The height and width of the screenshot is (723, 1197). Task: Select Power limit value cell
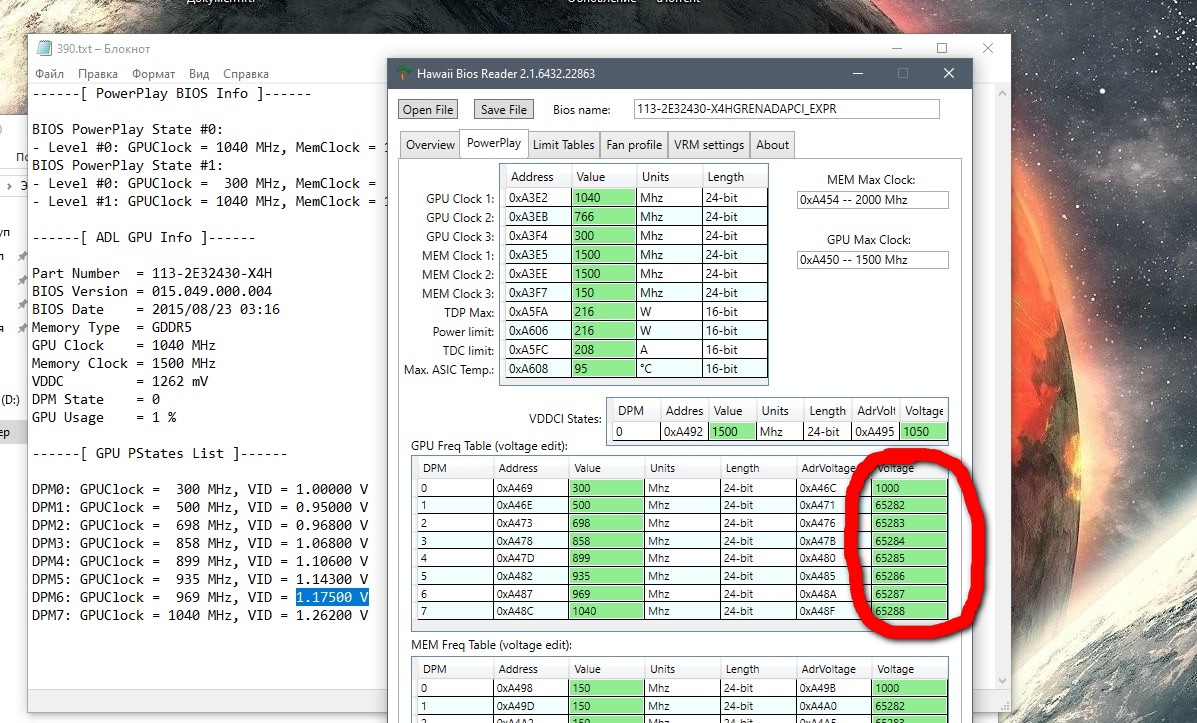[x=604, y=331]
